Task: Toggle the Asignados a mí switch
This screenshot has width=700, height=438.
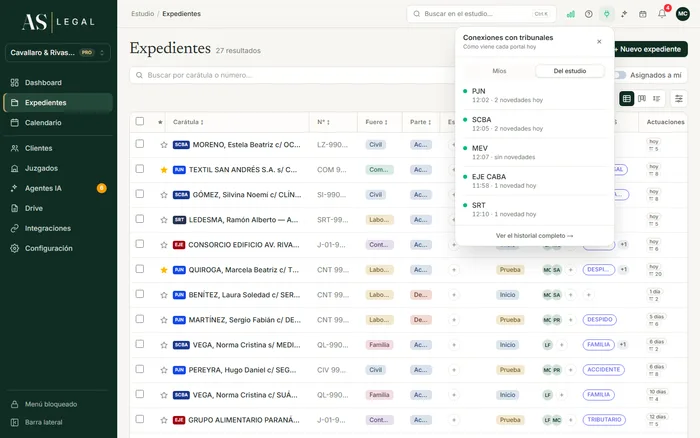Action: (620, 75)
